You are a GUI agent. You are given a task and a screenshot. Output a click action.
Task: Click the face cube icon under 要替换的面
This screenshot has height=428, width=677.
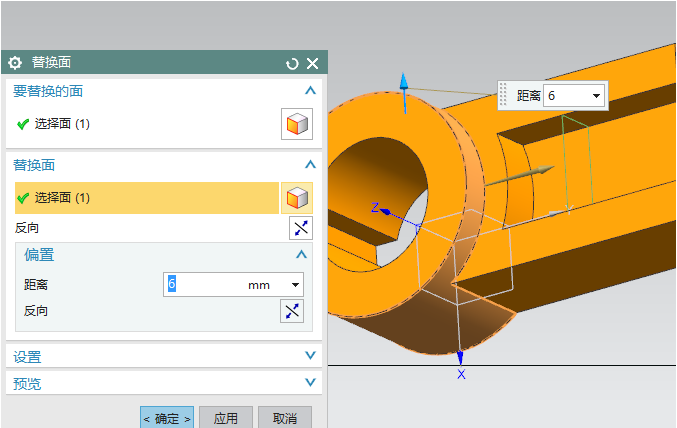click(296, 124)
